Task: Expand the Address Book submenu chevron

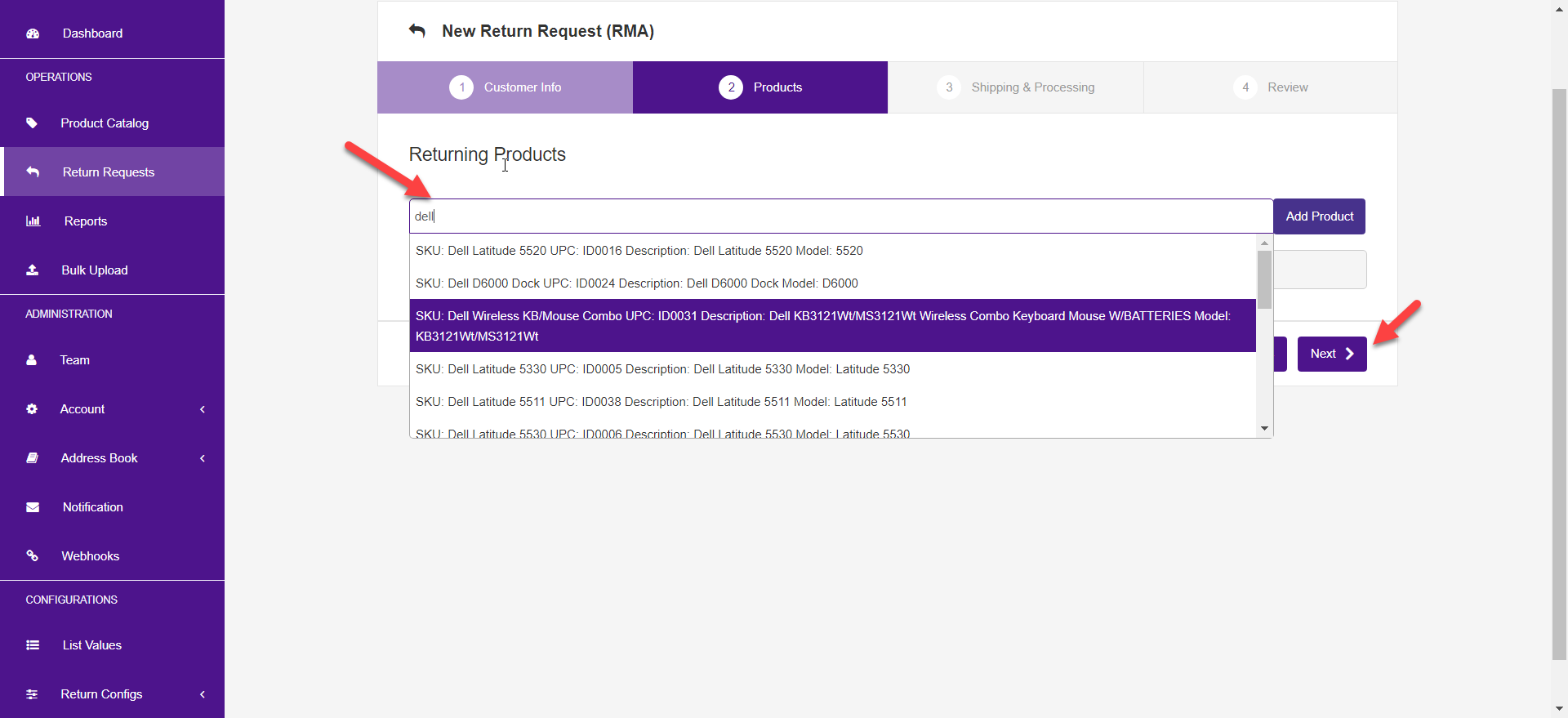Action: tap(203, 458)
